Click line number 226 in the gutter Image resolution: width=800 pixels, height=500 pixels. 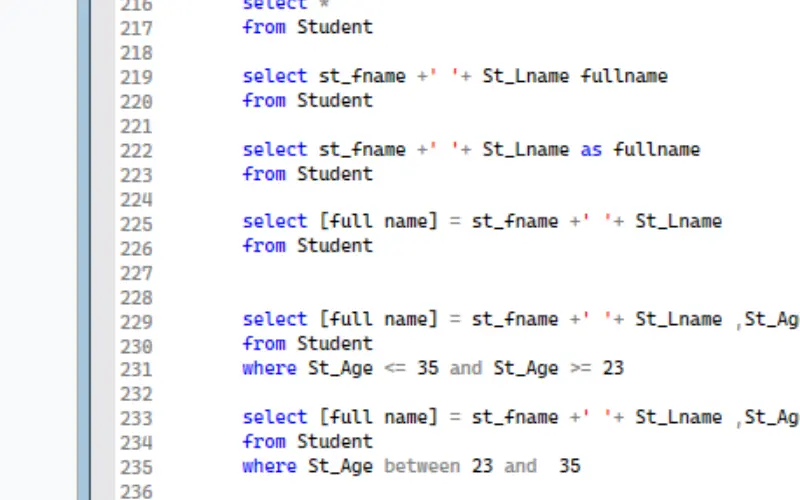136,249
